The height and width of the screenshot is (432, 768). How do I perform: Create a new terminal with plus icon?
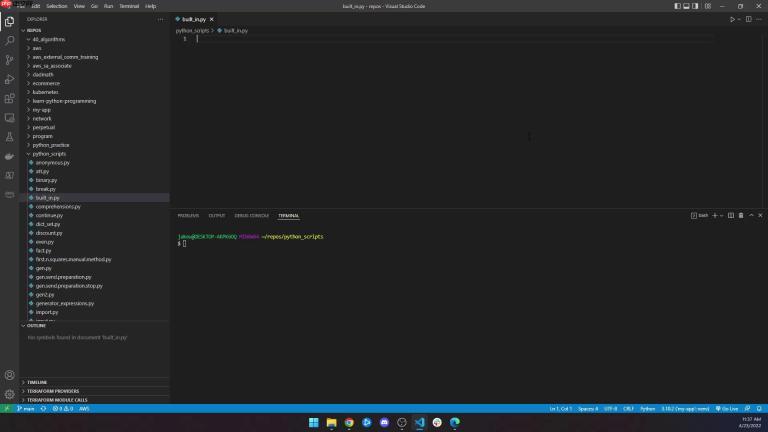[715, 216]
